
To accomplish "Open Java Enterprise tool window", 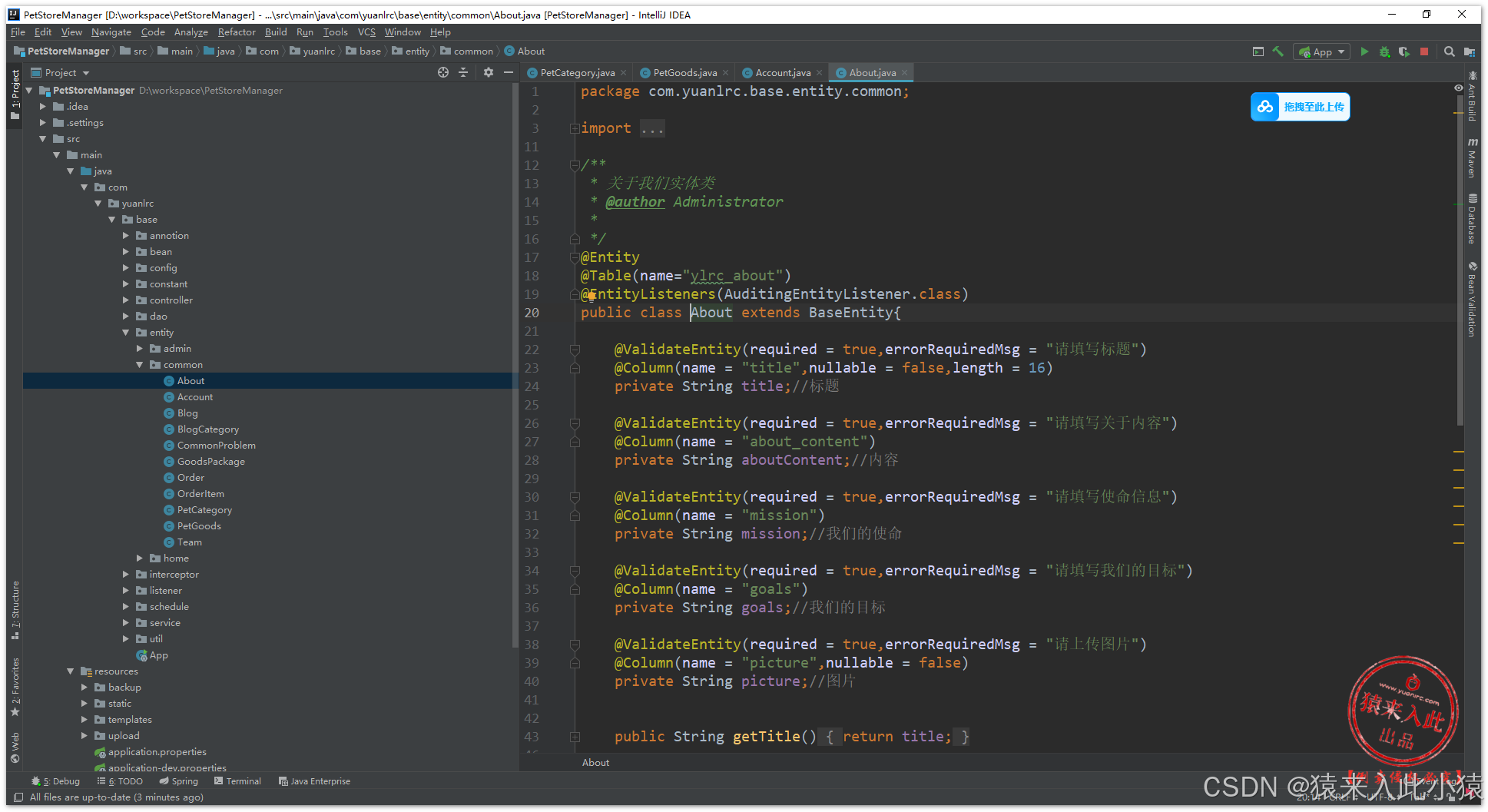I will tap(314, 781).
